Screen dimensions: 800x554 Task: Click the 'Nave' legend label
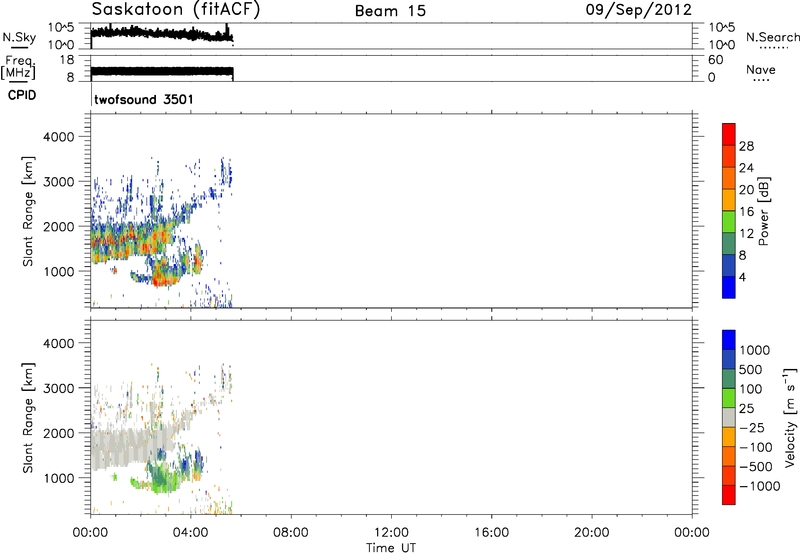(761, 69)
